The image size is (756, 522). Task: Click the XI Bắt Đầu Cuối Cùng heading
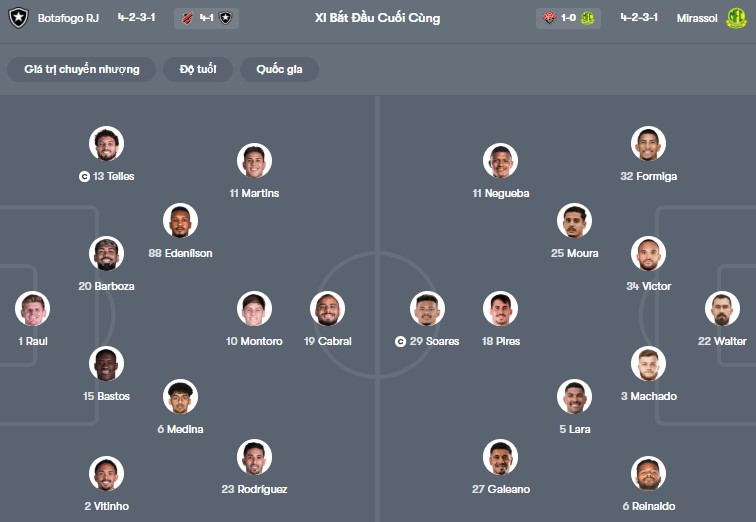[377, 18]
